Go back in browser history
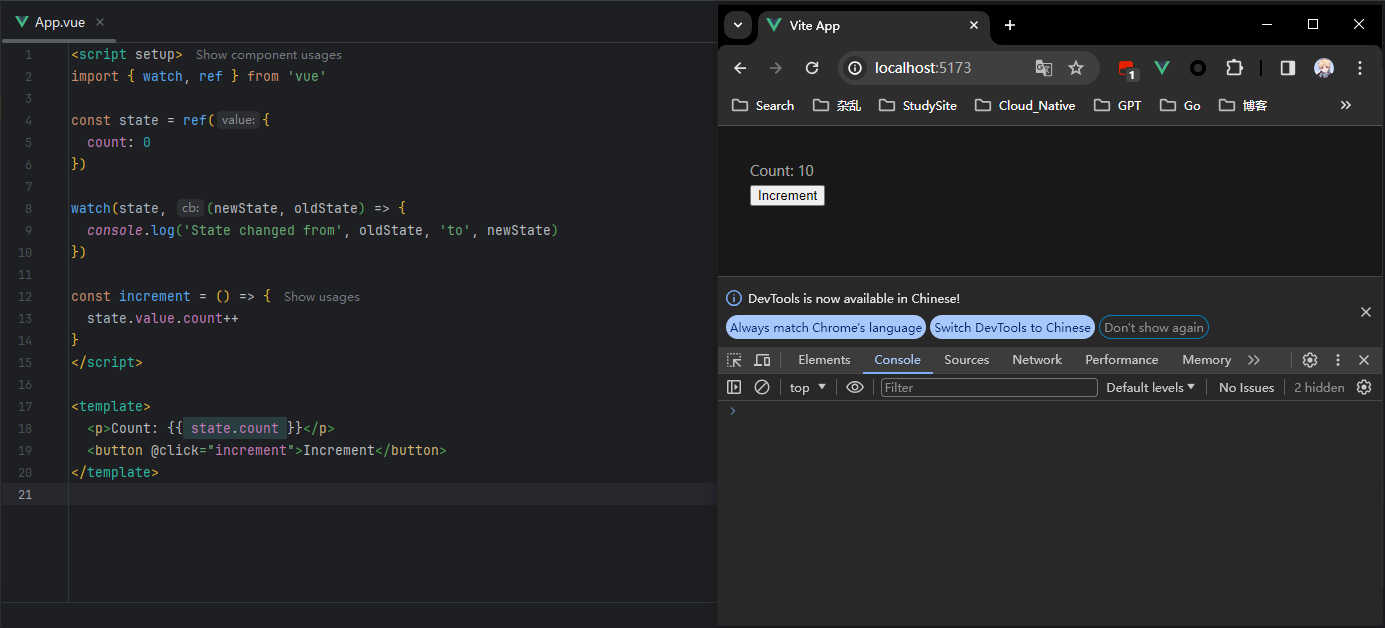The height and width of the screenshot is (628, 1385). click(x=740, y=68)
